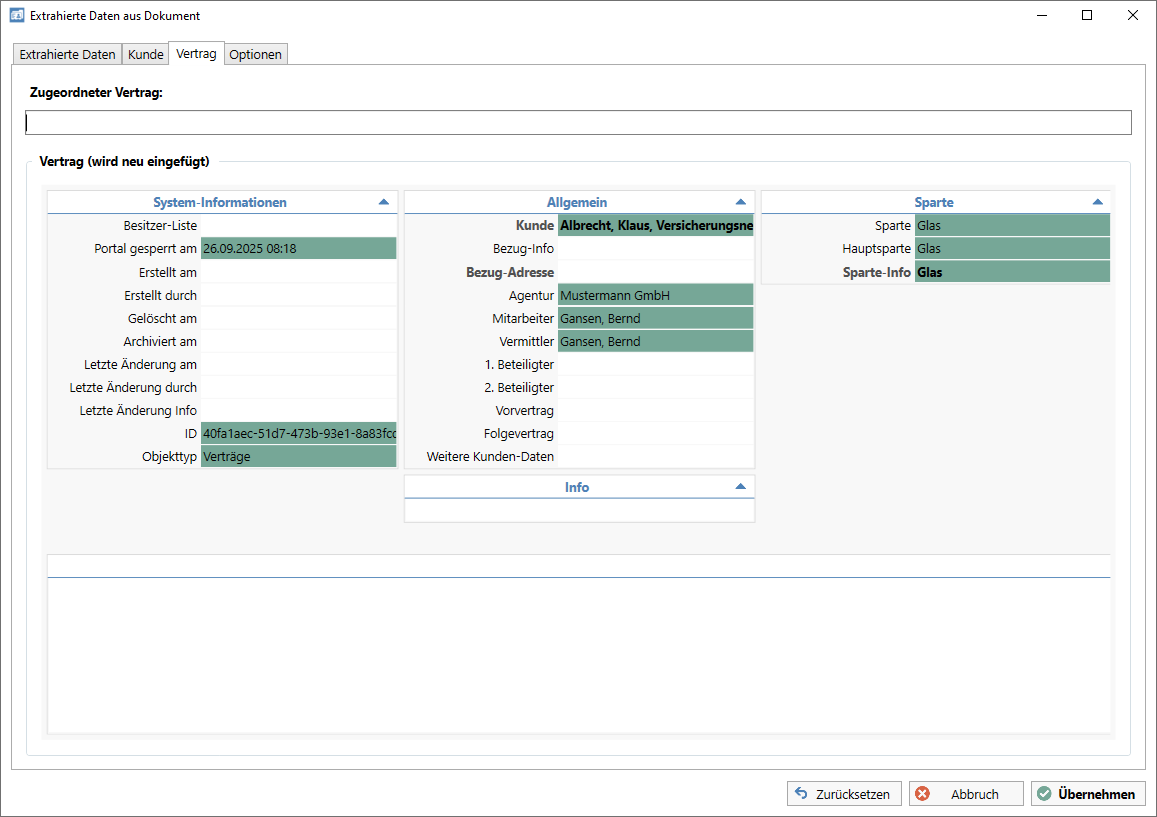Click the Objekttyp field Verträge
1157x817 pixels.
click(298, 457)
